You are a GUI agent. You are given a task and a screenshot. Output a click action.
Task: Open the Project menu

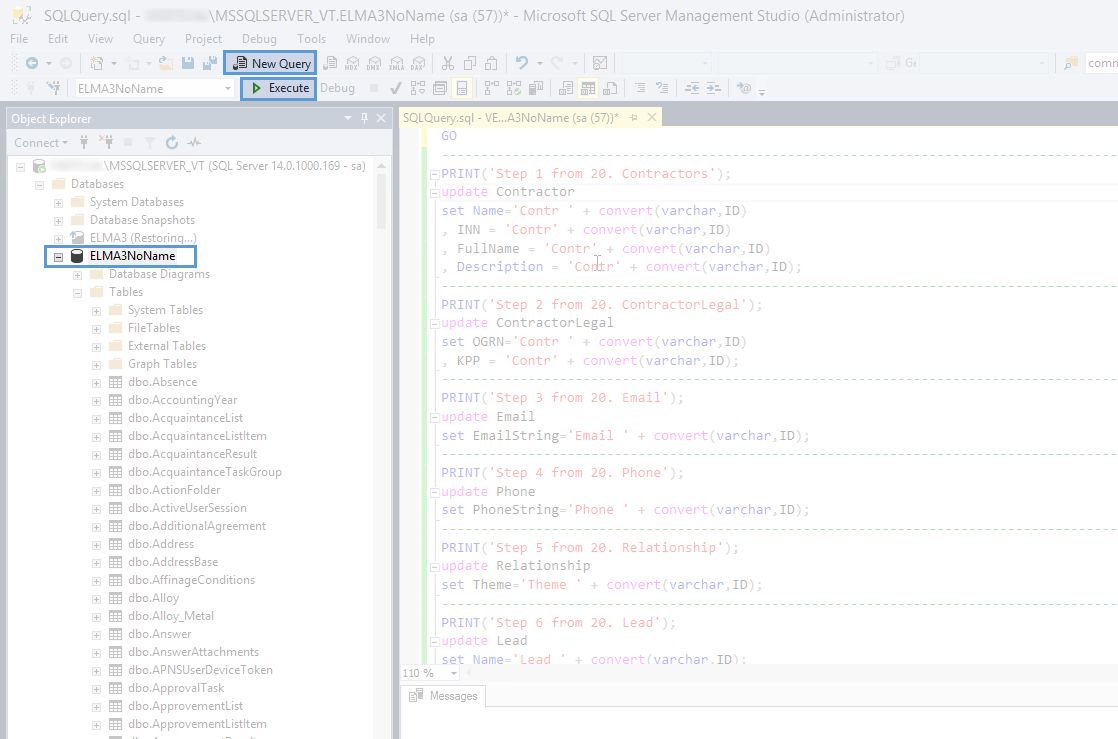point(203,39)
